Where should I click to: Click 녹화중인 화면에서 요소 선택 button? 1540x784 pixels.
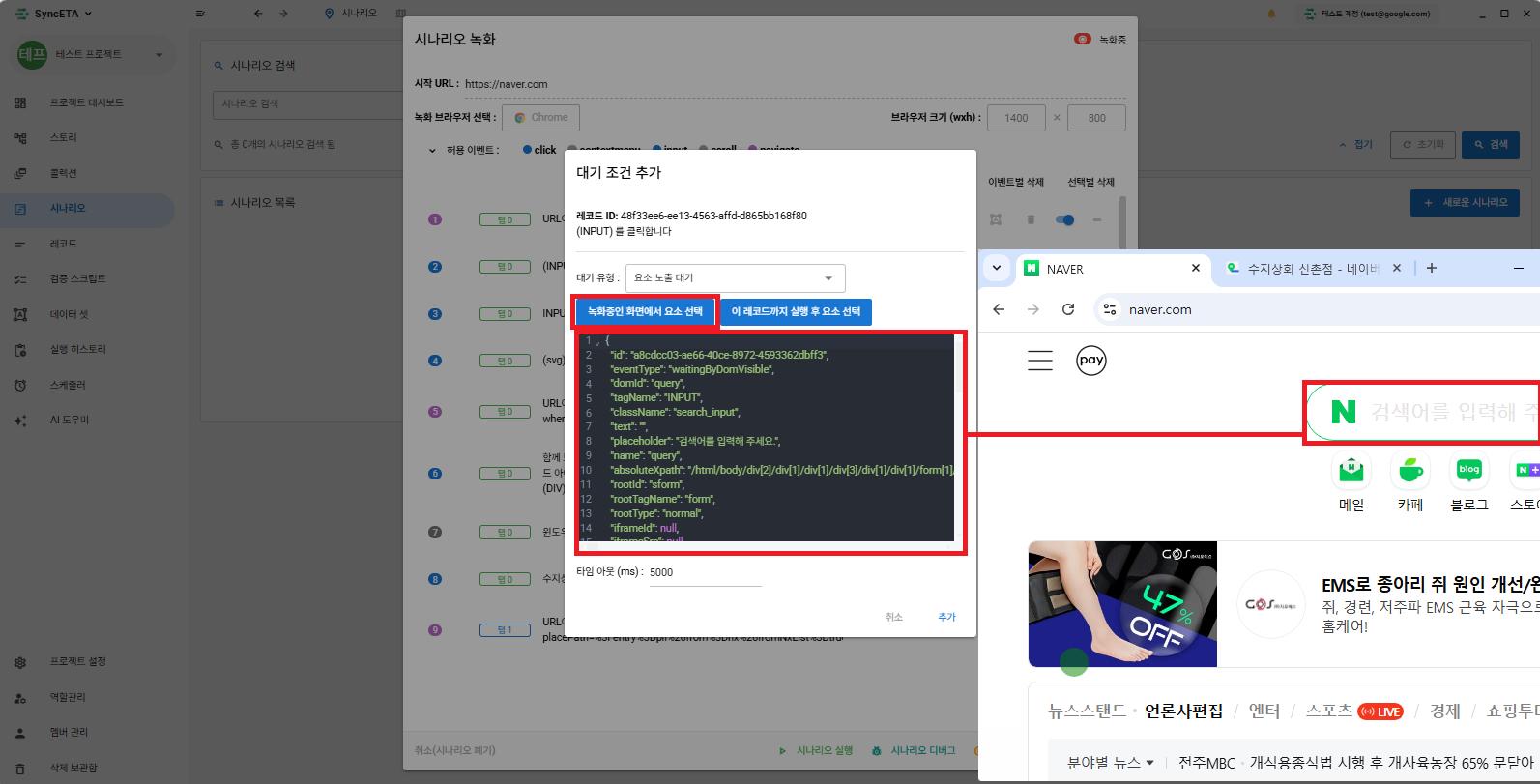(x=645, y=311)
